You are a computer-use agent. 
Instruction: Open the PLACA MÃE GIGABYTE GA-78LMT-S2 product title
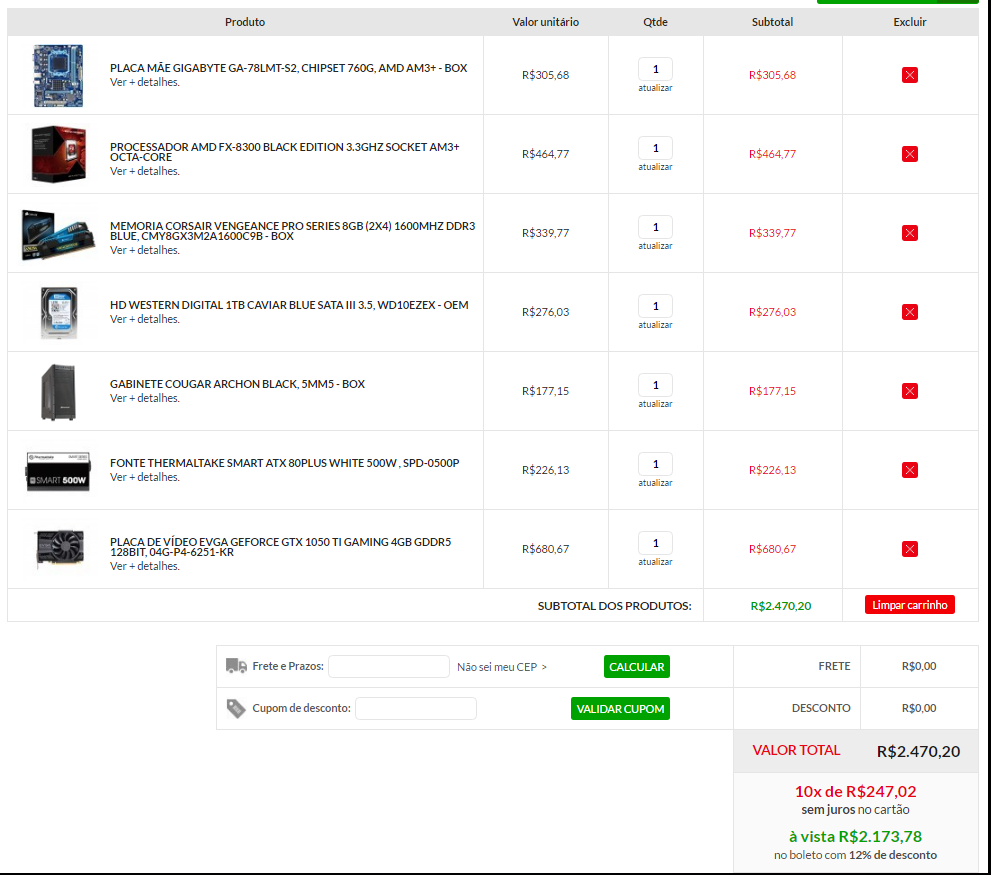tap(289, 68)
